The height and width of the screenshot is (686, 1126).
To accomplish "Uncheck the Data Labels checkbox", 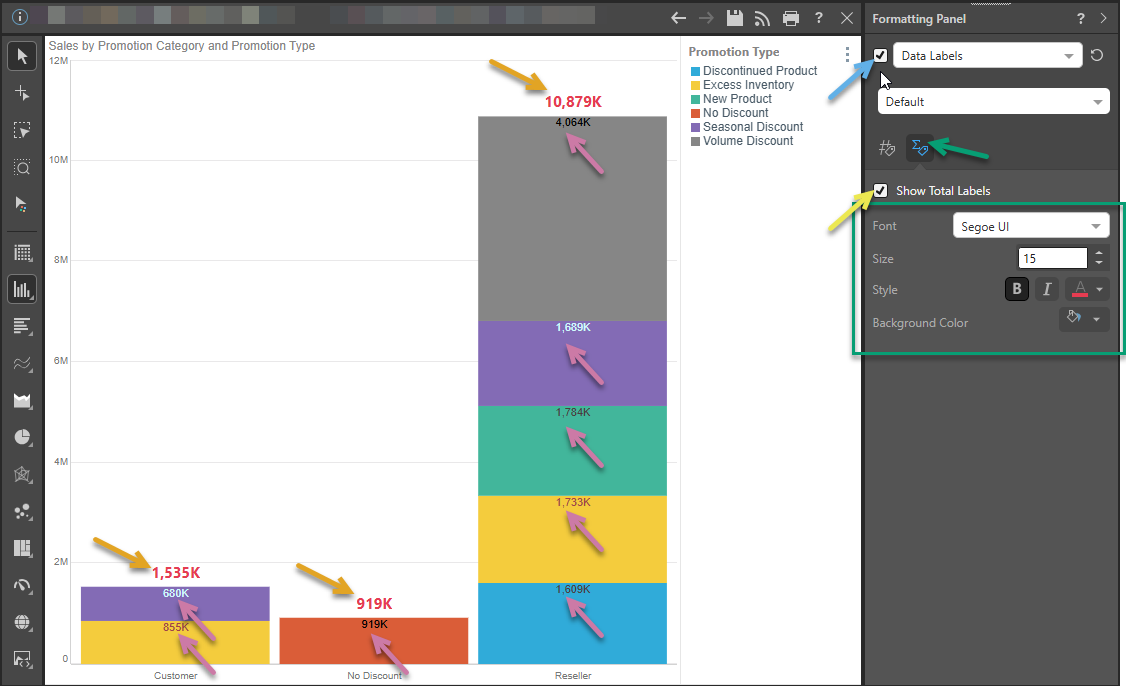I will point(880,56).
